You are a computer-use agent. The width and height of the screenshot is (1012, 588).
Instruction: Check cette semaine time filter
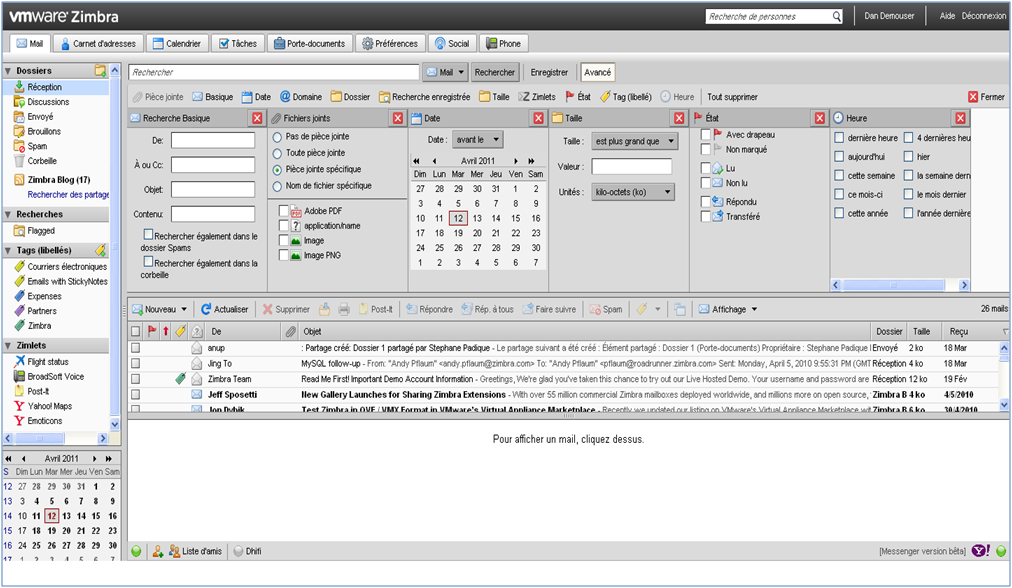(839, 176)
